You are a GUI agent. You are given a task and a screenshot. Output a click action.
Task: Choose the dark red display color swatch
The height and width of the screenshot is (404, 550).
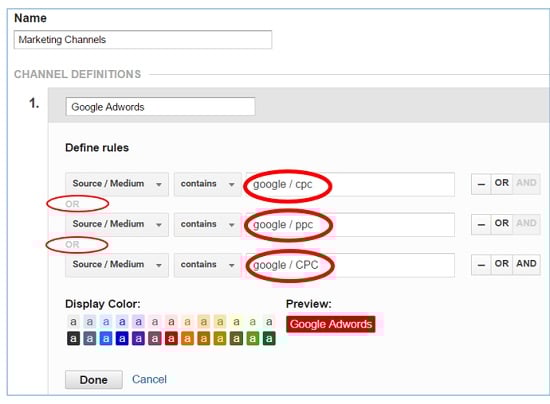pyautogui.click(x=171, y=339)
